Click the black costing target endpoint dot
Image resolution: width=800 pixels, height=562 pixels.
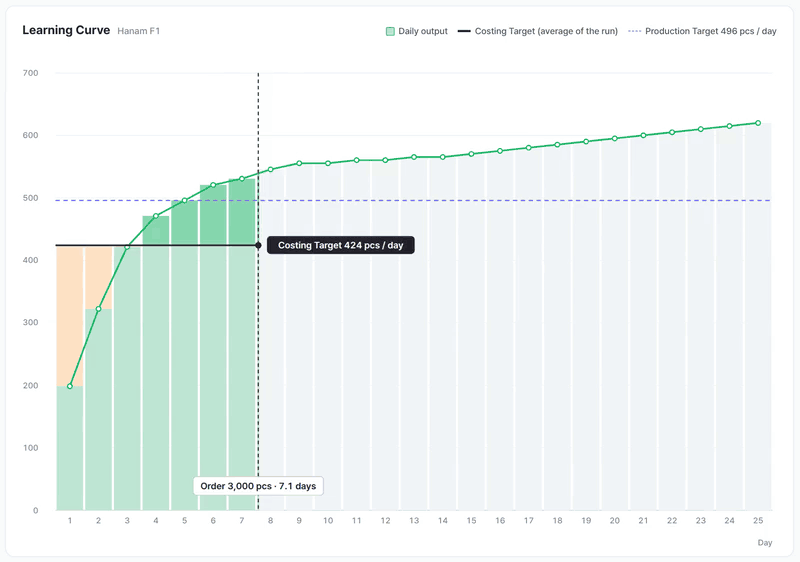pos(258,245)
